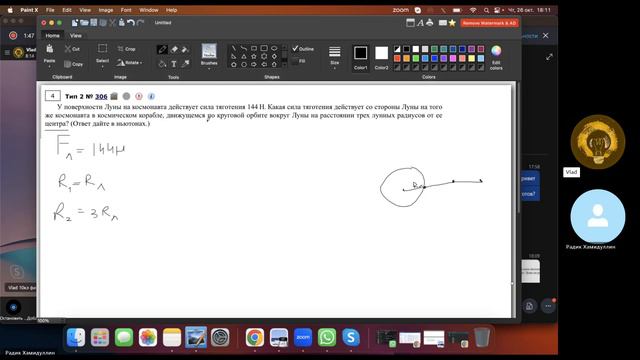The height and width of the screenshot is (360, 640).
Task: Click the blue info icon beside 306
Action: coord(151,96)
